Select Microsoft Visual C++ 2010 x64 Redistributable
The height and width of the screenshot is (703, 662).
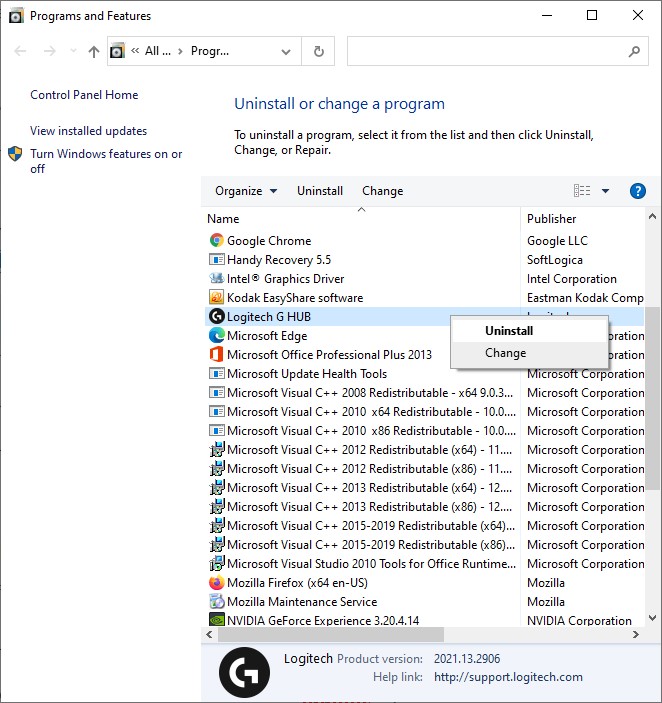tap(371, 412)
